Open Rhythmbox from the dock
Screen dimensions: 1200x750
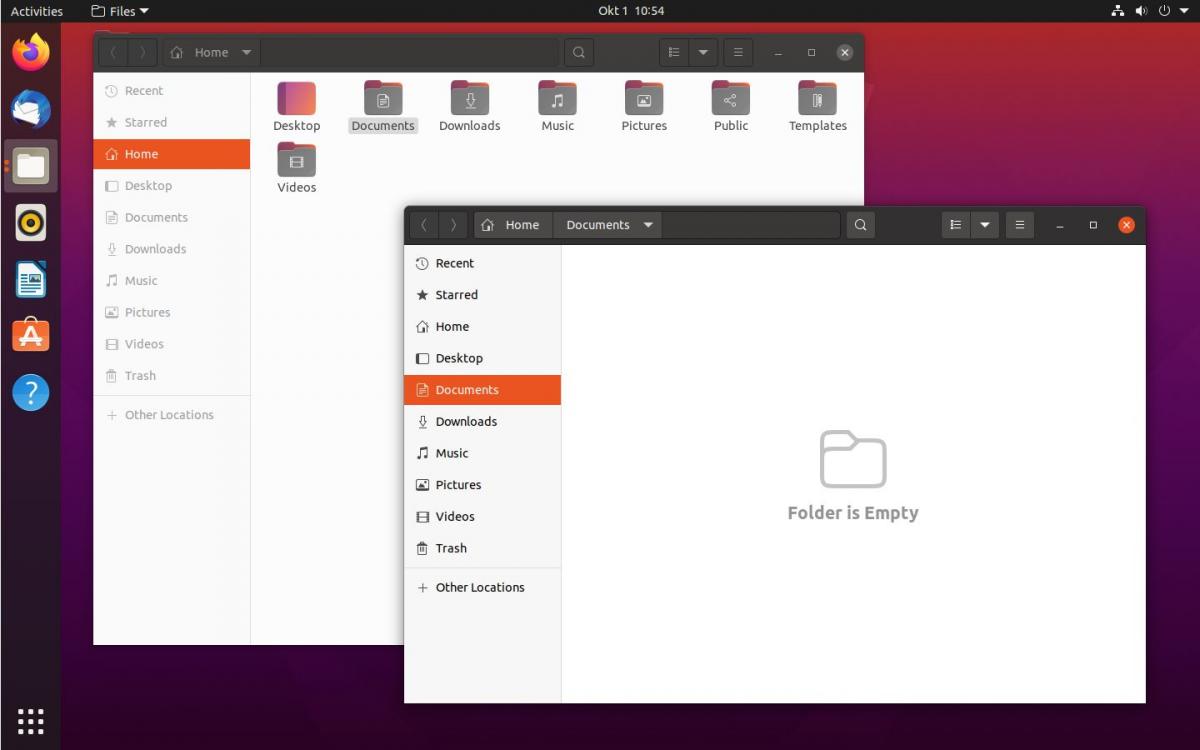coord(30,222)
